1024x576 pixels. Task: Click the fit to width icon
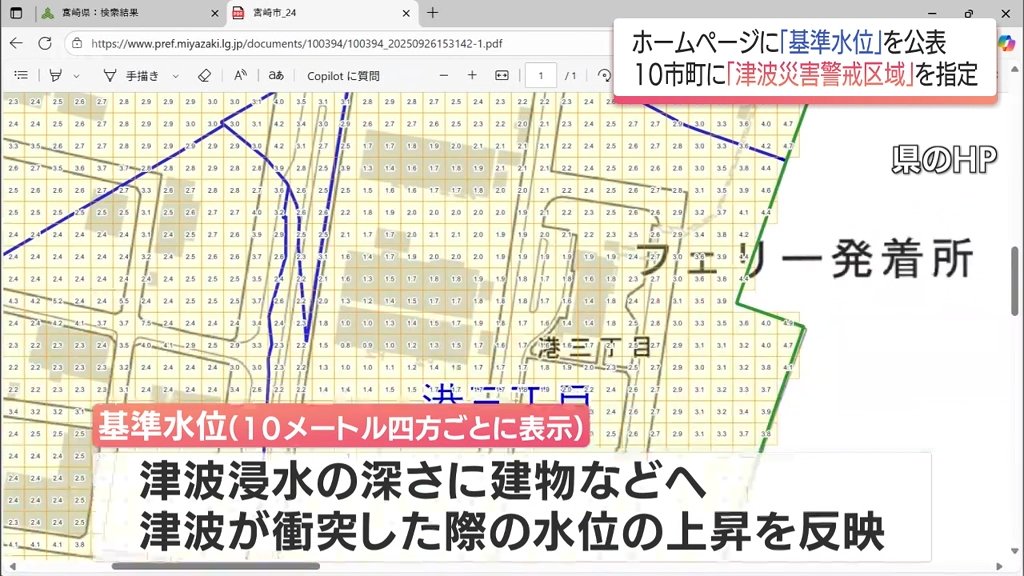(502, 75)
